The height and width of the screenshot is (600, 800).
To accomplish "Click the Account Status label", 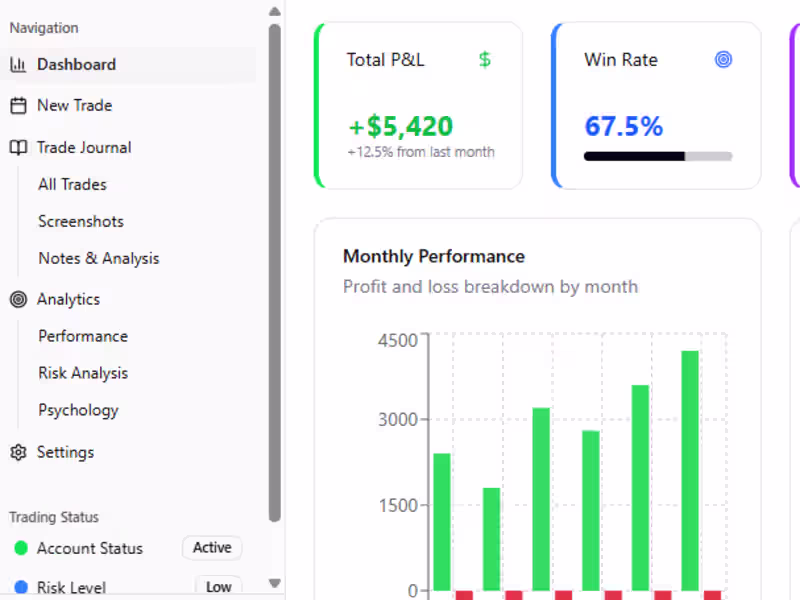I will click(90, 548).
